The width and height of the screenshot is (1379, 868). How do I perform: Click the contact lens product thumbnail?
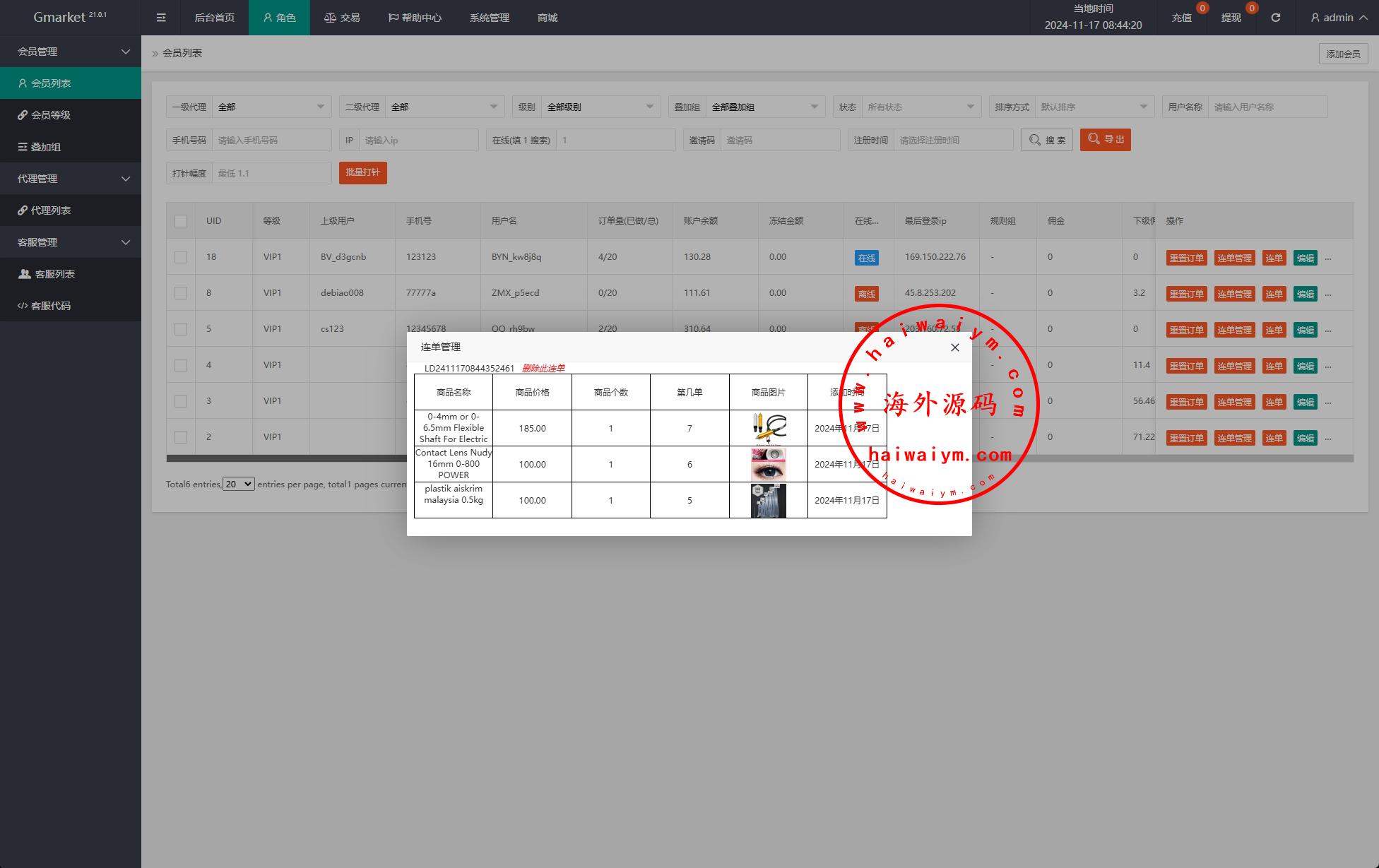pos(768,464)
